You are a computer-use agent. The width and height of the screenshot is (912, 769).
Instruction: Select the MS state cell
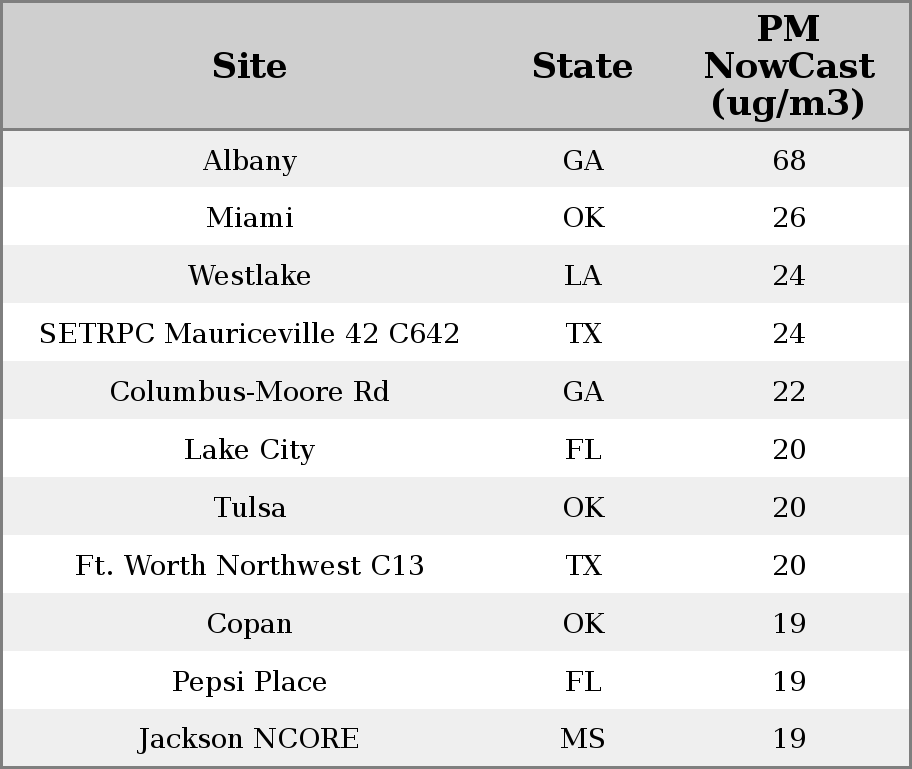(x=582, y=739)
